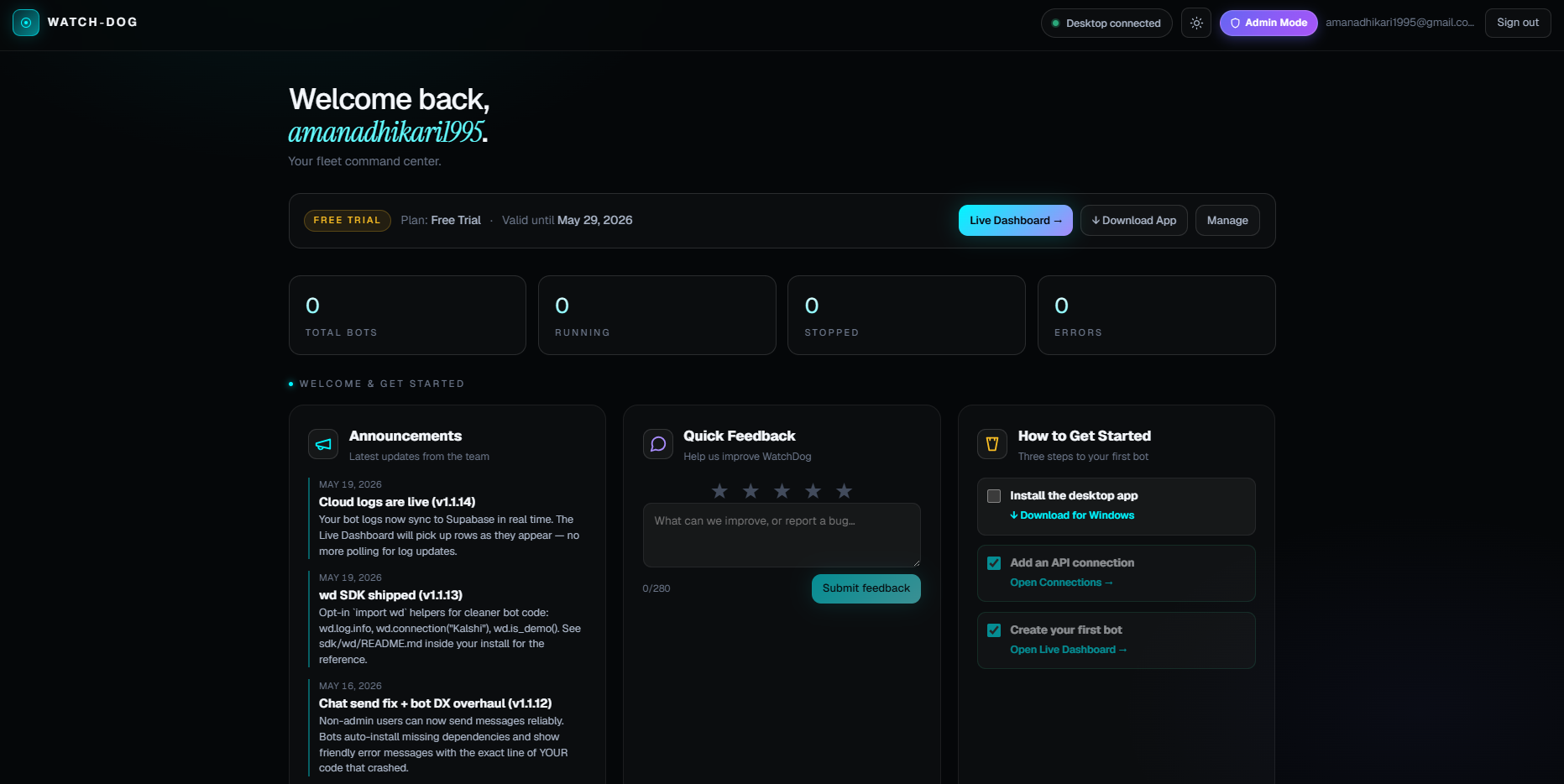
Task: Open the Chat send fix (v1.1.12) announcement
Action: tap(435, 703)
